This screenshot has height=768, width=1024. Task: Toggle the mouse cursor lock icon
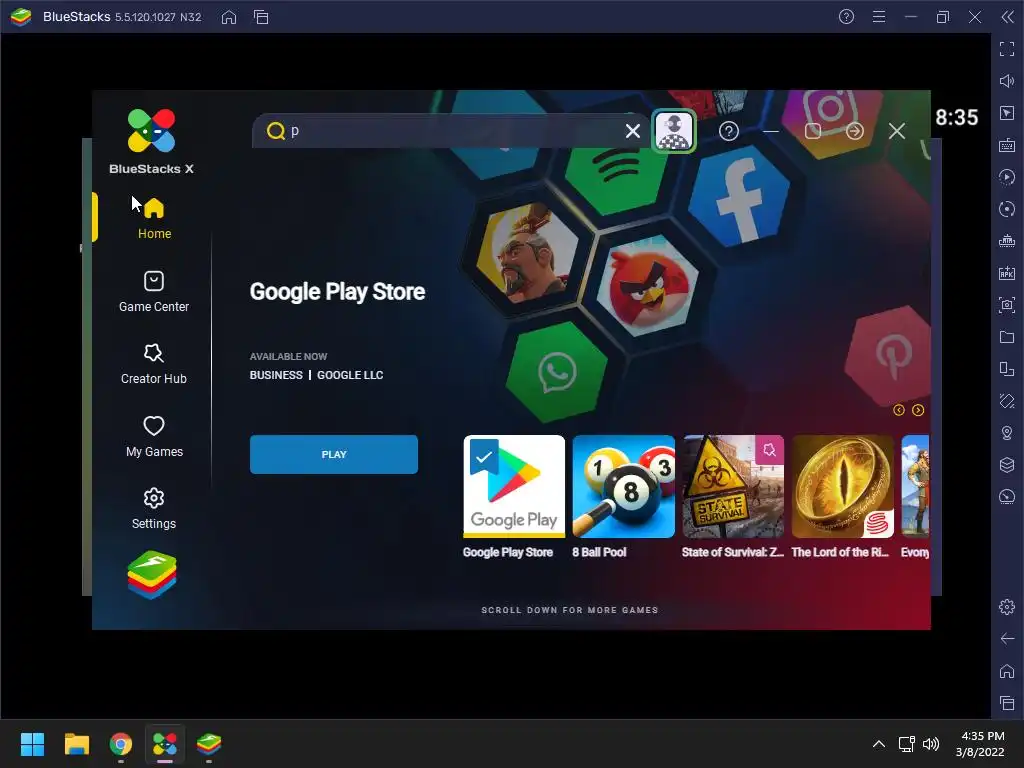pyautogui.click(x=1007, y=113)
